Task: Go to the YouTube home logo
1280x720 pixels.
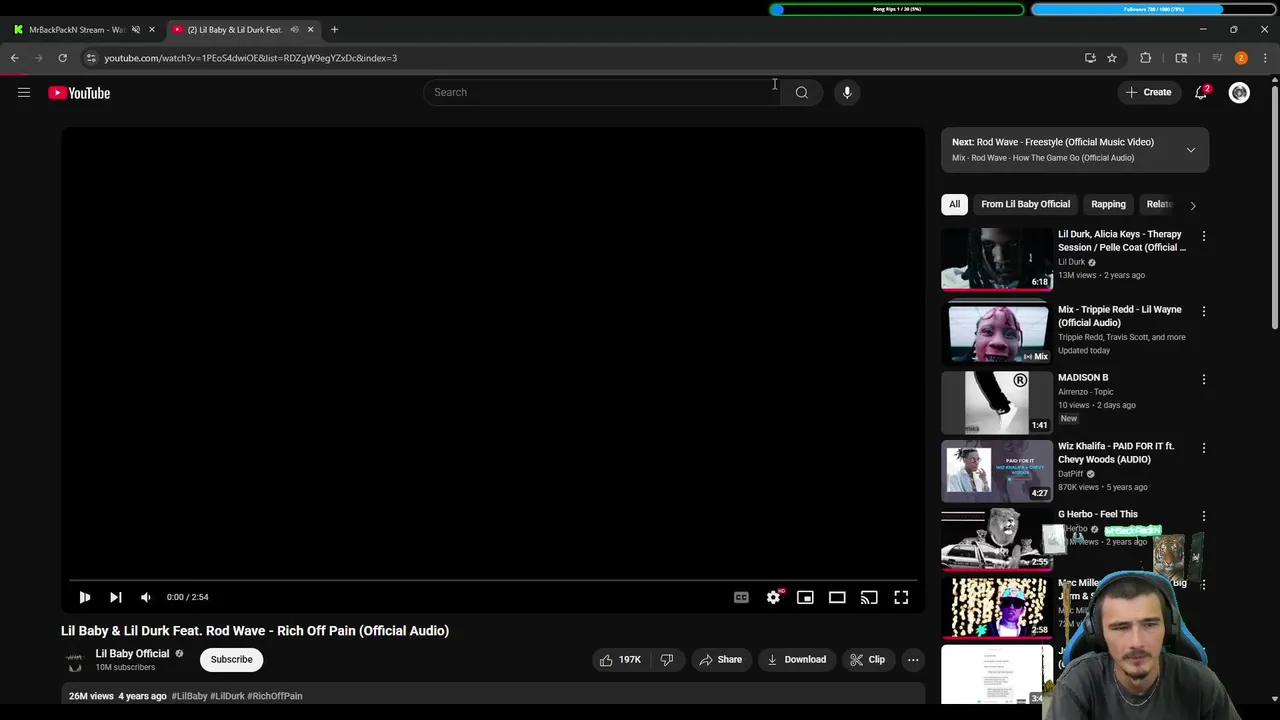Action: point(79,93)
